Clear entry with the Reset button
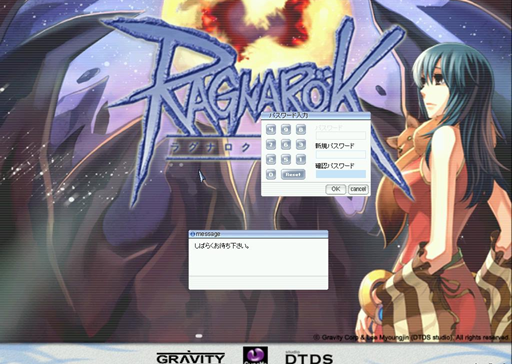This screenshot has width=512, height=364. point(293,174)
